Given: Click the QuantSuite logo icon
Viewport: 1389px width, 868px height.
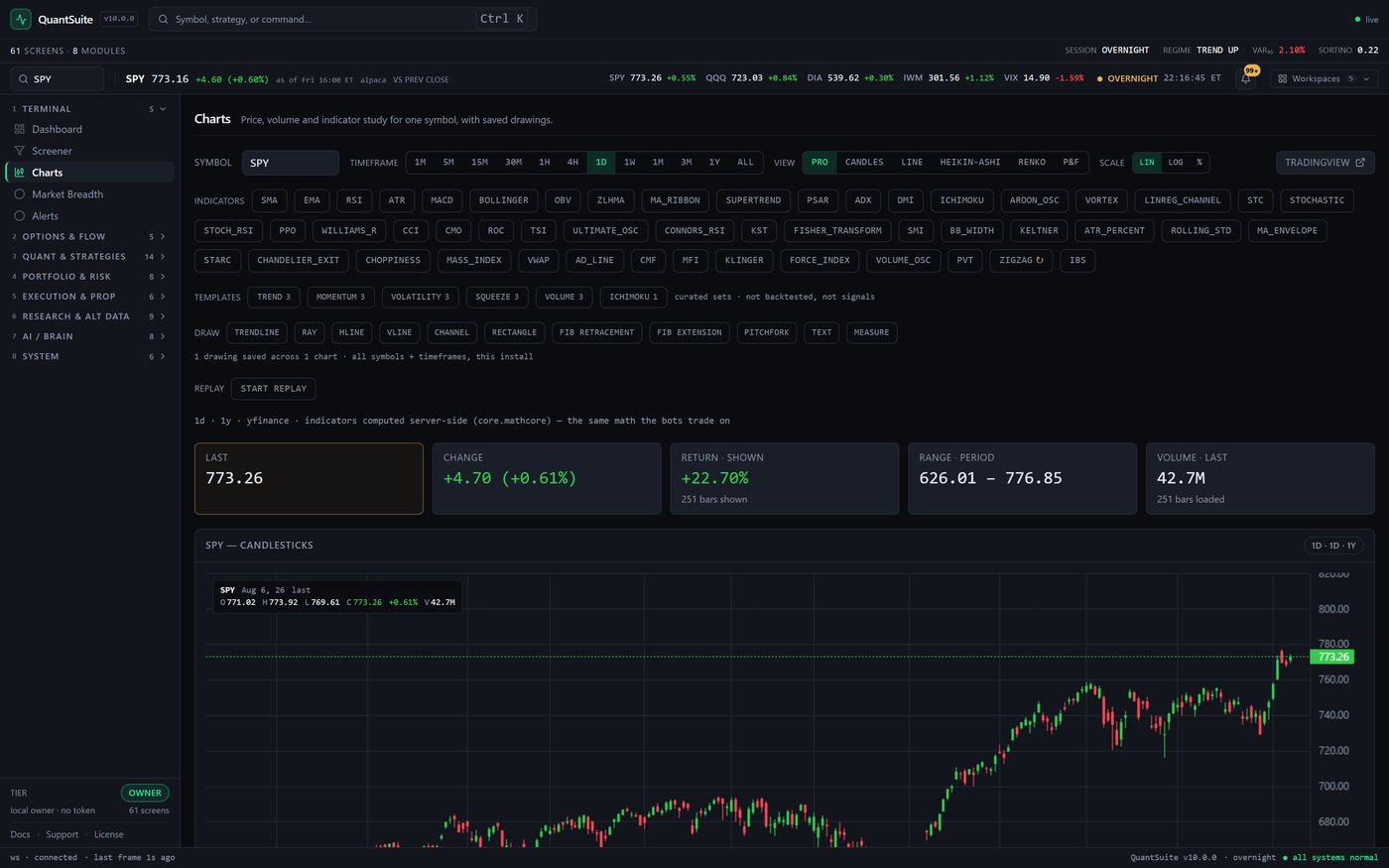Looking at the screenshot, I should click(x=21, y=19).
